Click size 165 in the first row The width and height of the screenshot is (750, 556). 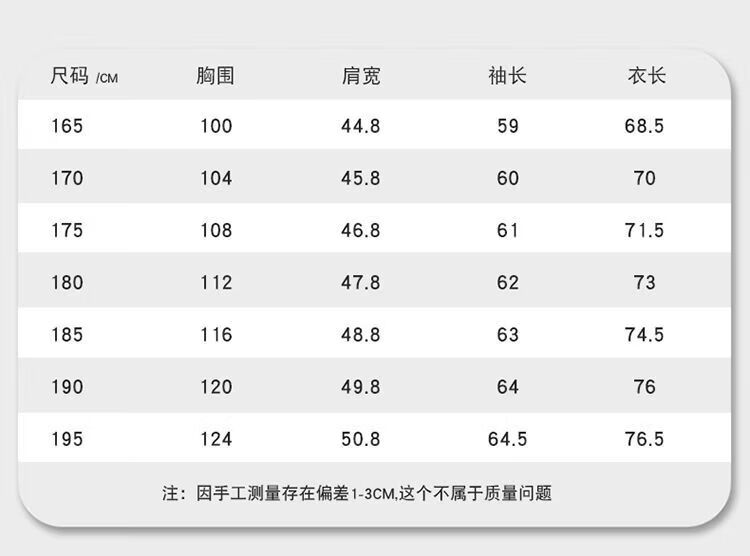point(67,126)
